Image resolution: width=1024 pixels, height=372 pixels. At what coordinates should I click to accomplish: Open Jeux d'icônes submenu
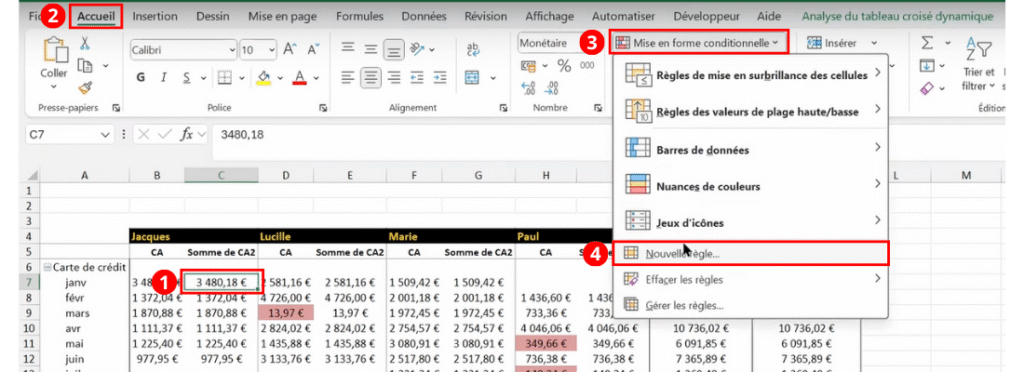pos(750,223)
